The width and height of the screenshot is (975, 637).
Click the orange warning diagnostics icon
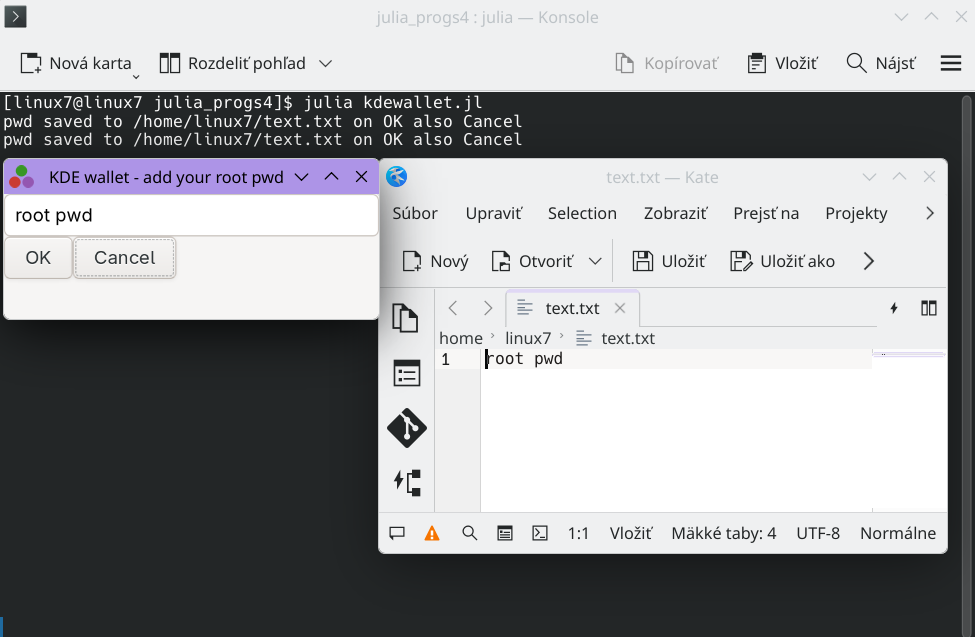pyautogui.click(x=432, y=534)
